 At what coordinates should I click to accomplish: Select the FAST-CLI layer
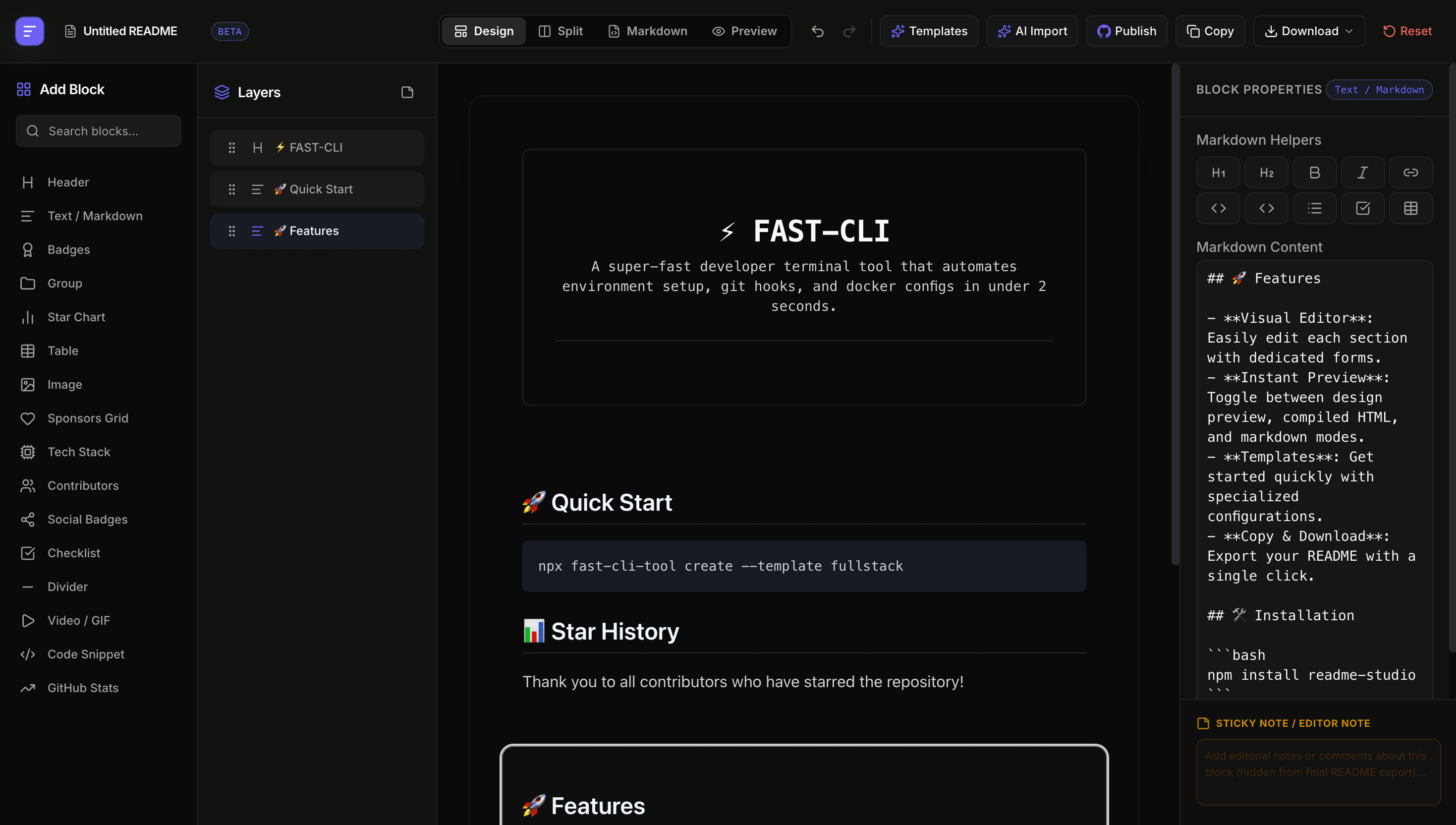click(x=317, y=148)
